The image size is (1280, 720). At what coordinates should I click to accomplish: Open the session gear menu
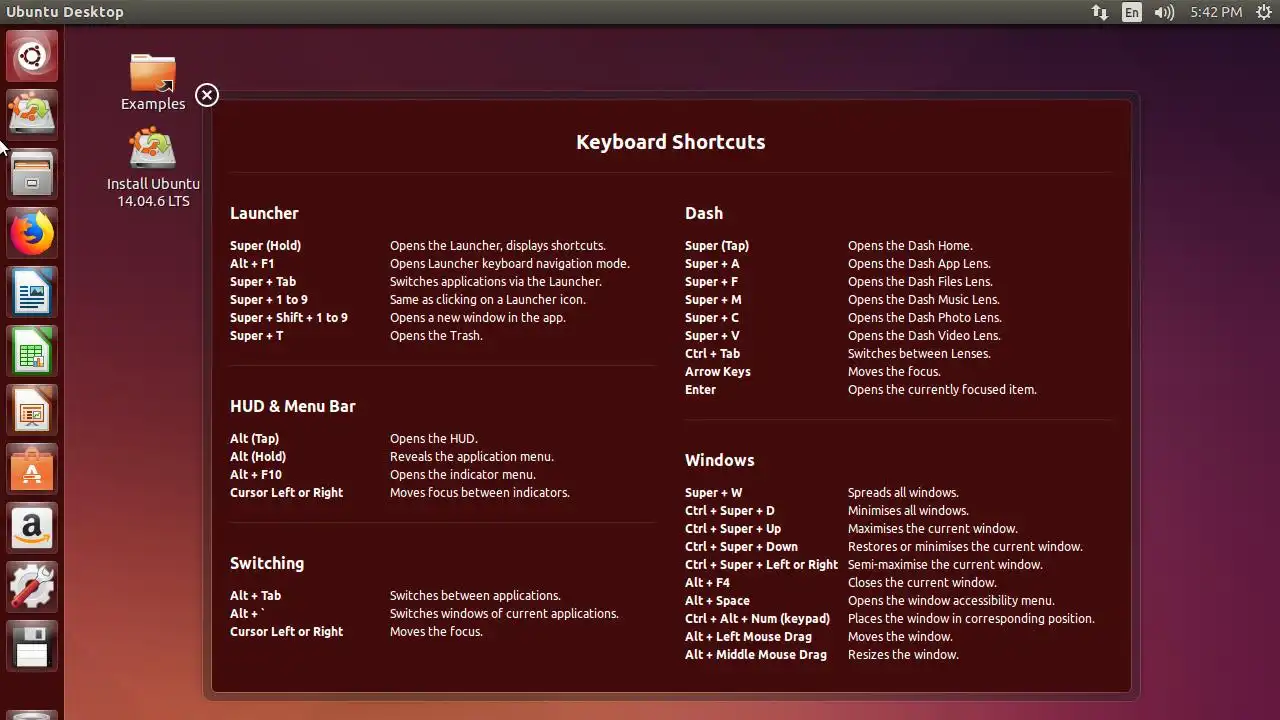[x=1263, y=12]
